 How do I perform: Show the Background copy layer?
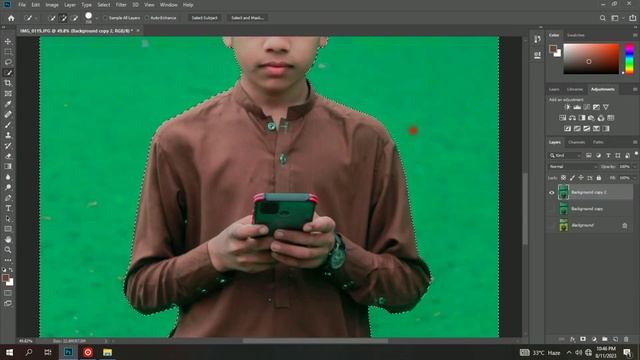pos(551,209)
